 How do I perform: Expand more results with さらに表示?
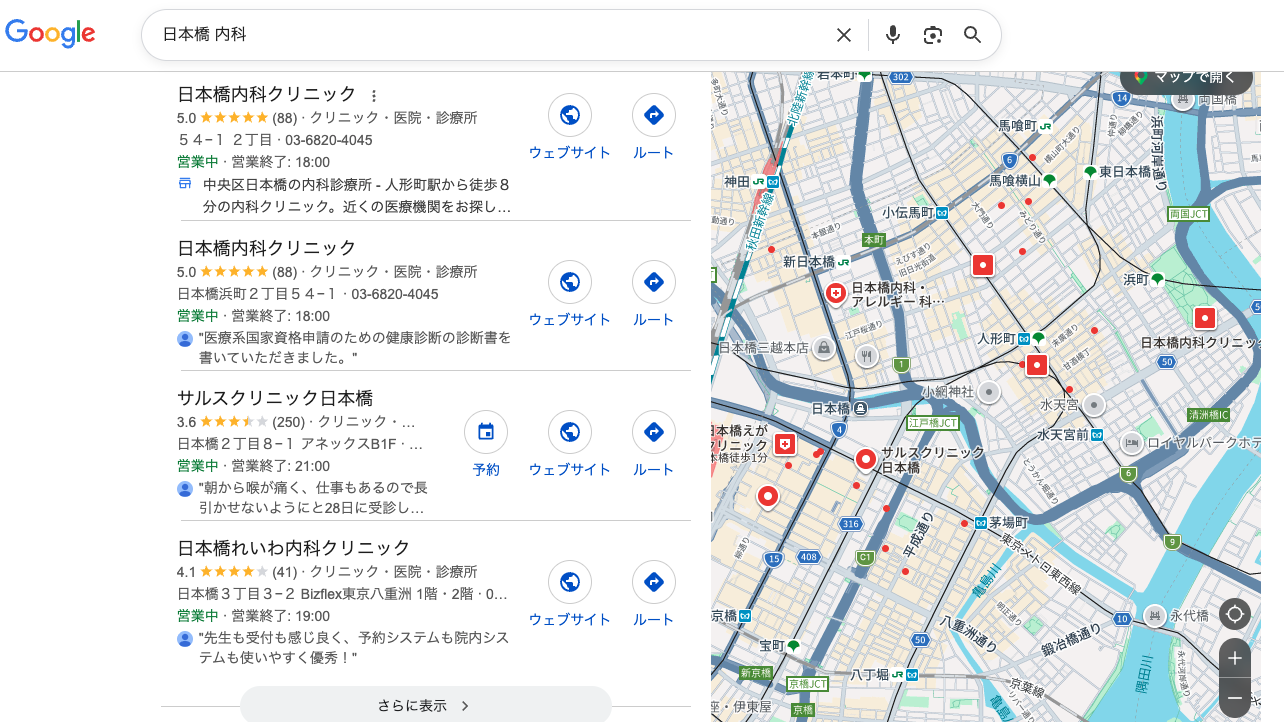click(x=425, y=705)
